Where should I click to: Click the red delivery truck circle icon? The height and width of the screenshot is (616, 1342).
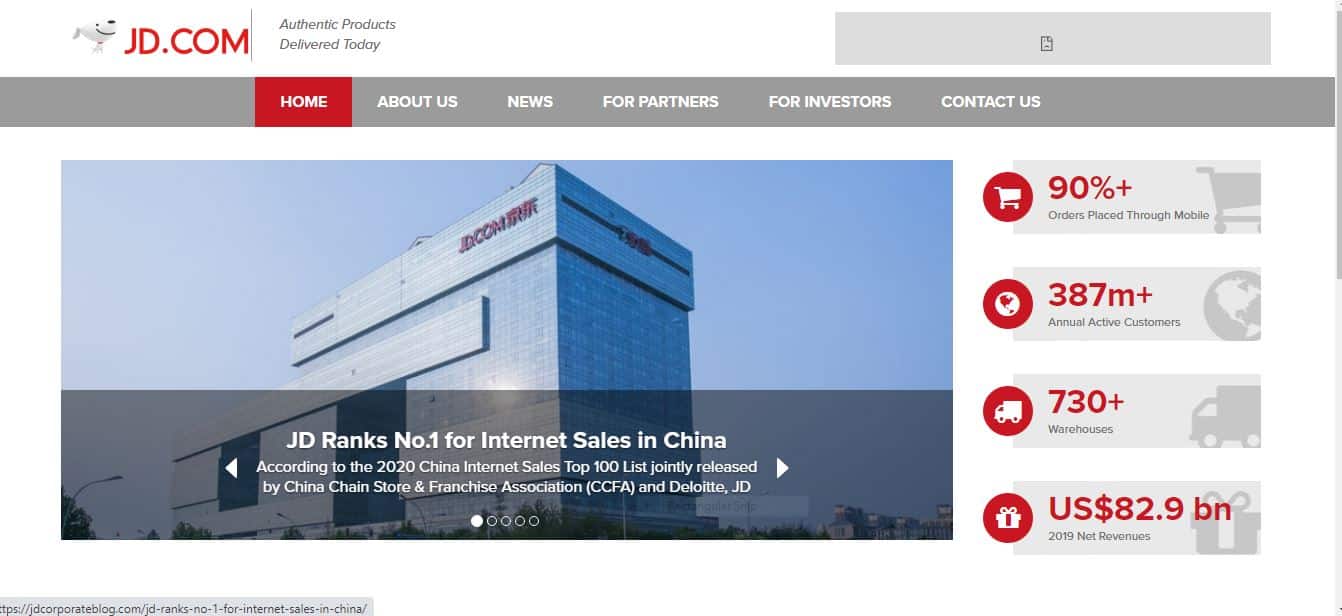click(1007, 411)
